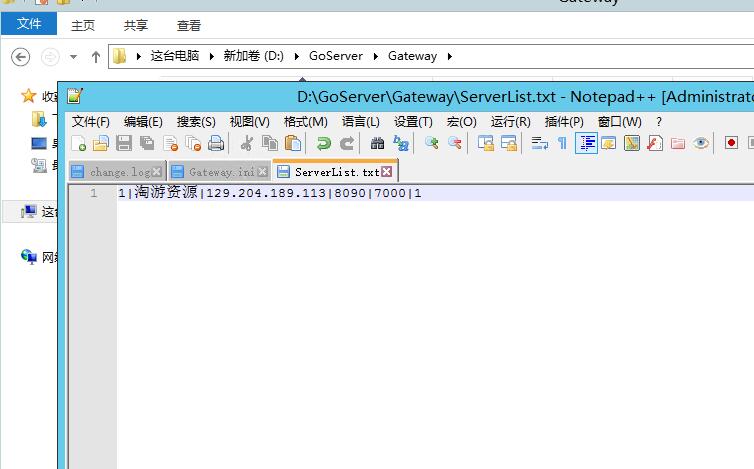754x469 pixels.
Task: Toggle show all characters pilcrow icon
Action: [562, 144]
